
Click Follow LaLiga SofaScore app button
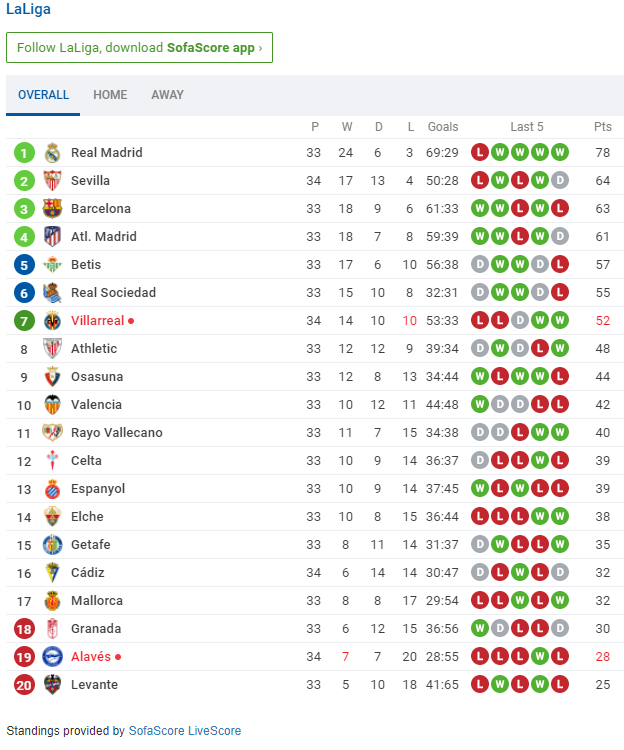click(139, 48)
